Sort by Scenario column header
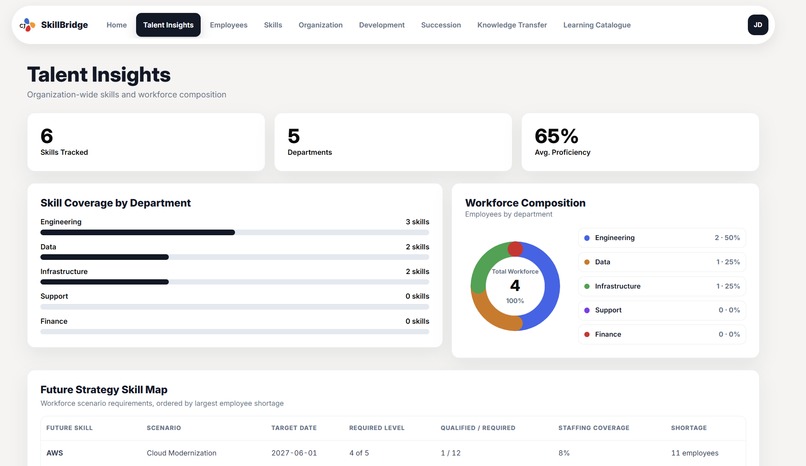This screenshot has height=466, width=806. pos(163,428)
